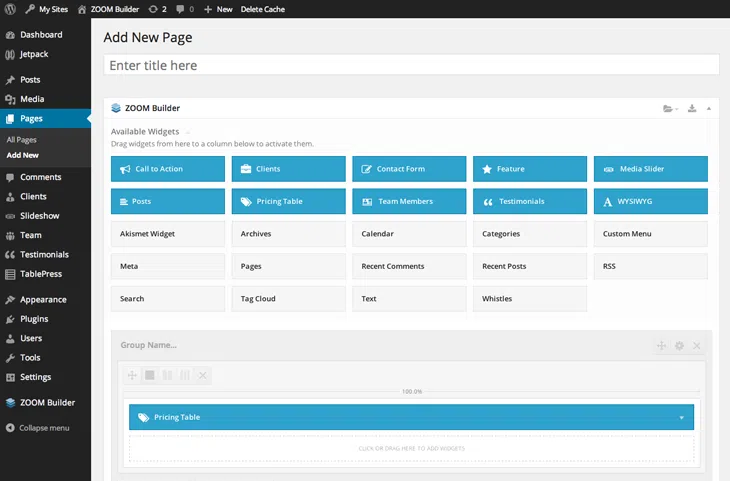Remove the group with its X icon

(x=697, y=346)
